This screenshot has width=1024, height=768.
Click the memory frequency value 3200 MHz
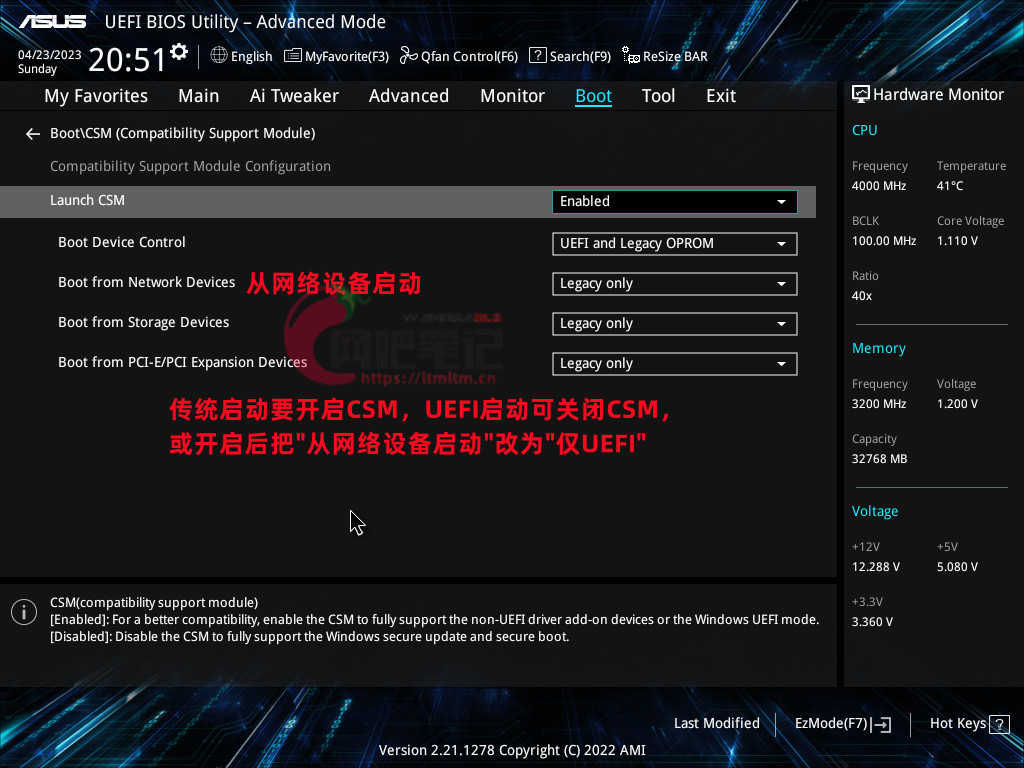point(879,404)
